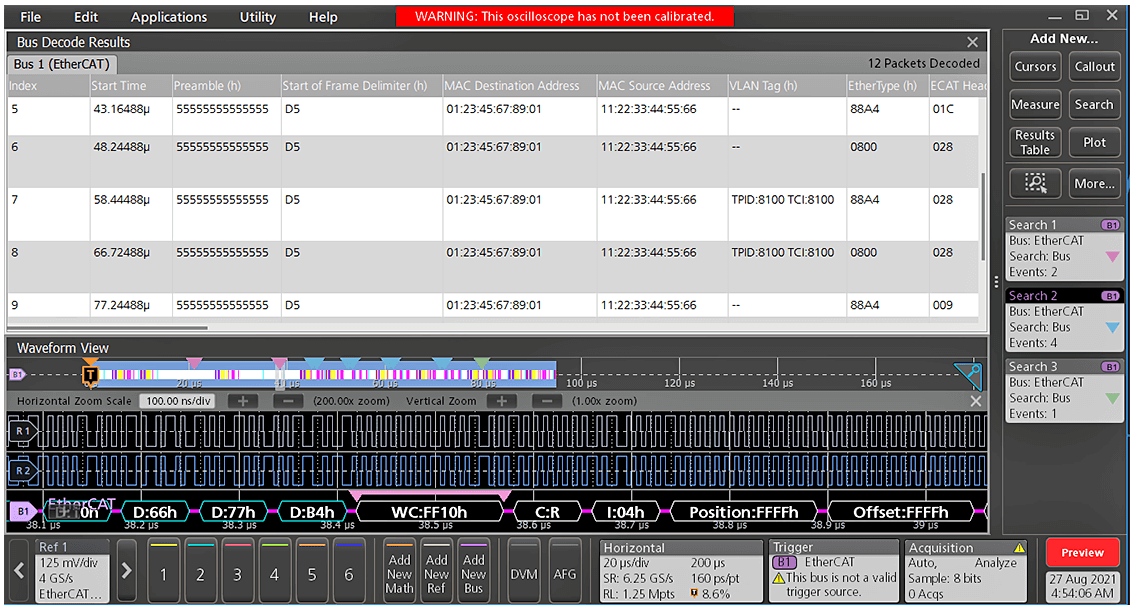Turn on channel 3
1133x609 pixels.
[238, 571]
